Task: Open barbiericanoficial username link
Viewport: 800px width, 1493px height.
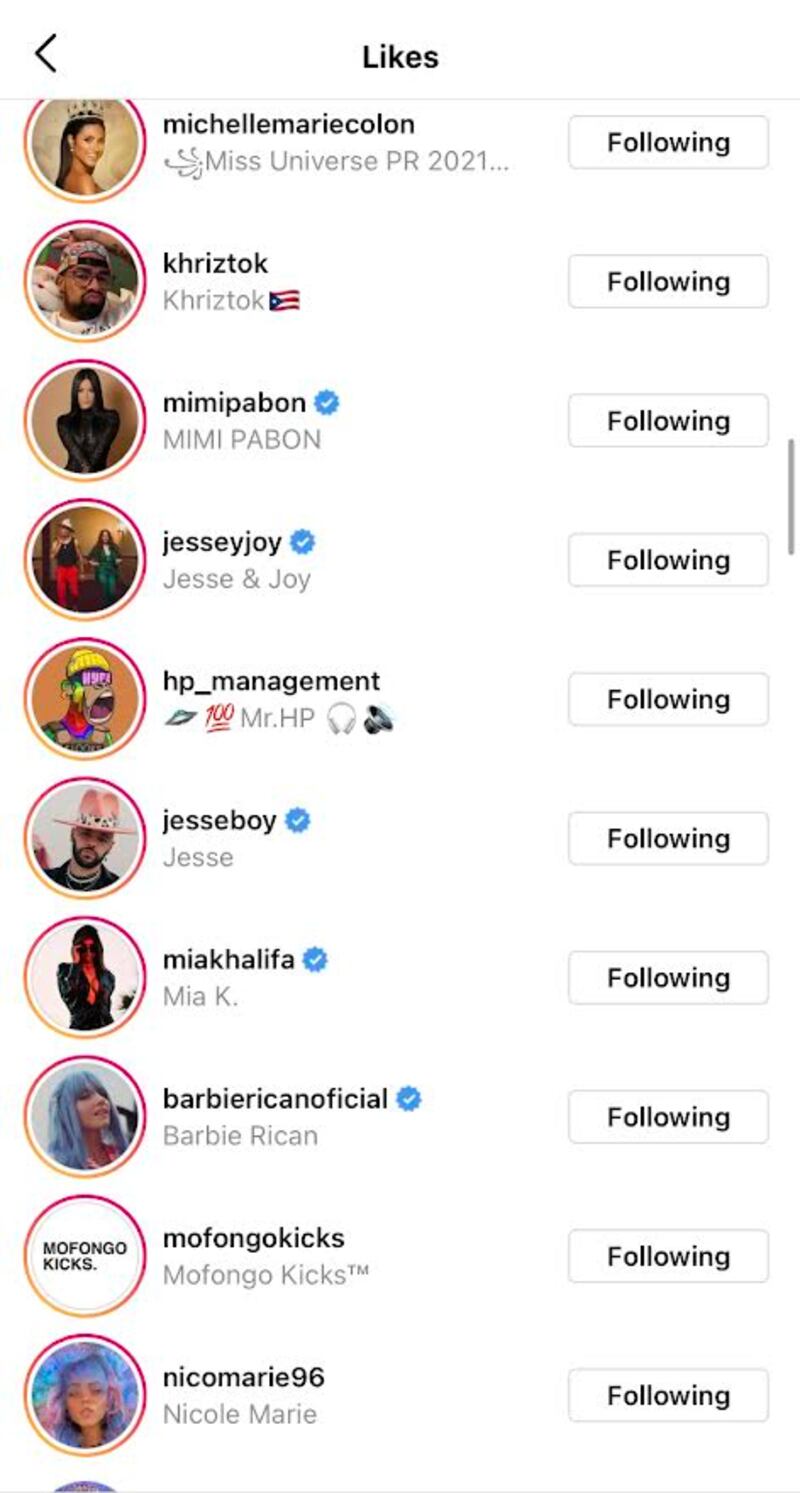Action: click(x=275, y=1099)
